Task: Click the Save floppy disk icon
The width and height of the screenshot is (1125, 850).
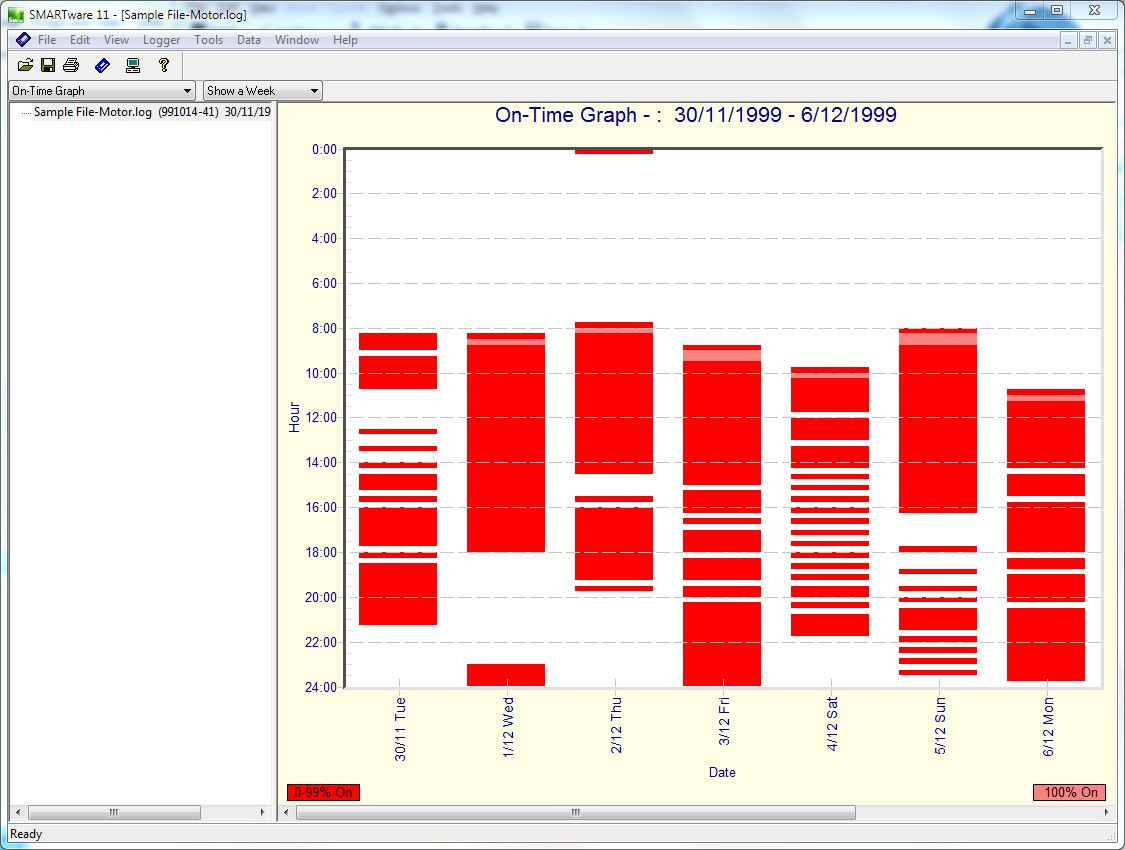Action: tap(48, 65)
